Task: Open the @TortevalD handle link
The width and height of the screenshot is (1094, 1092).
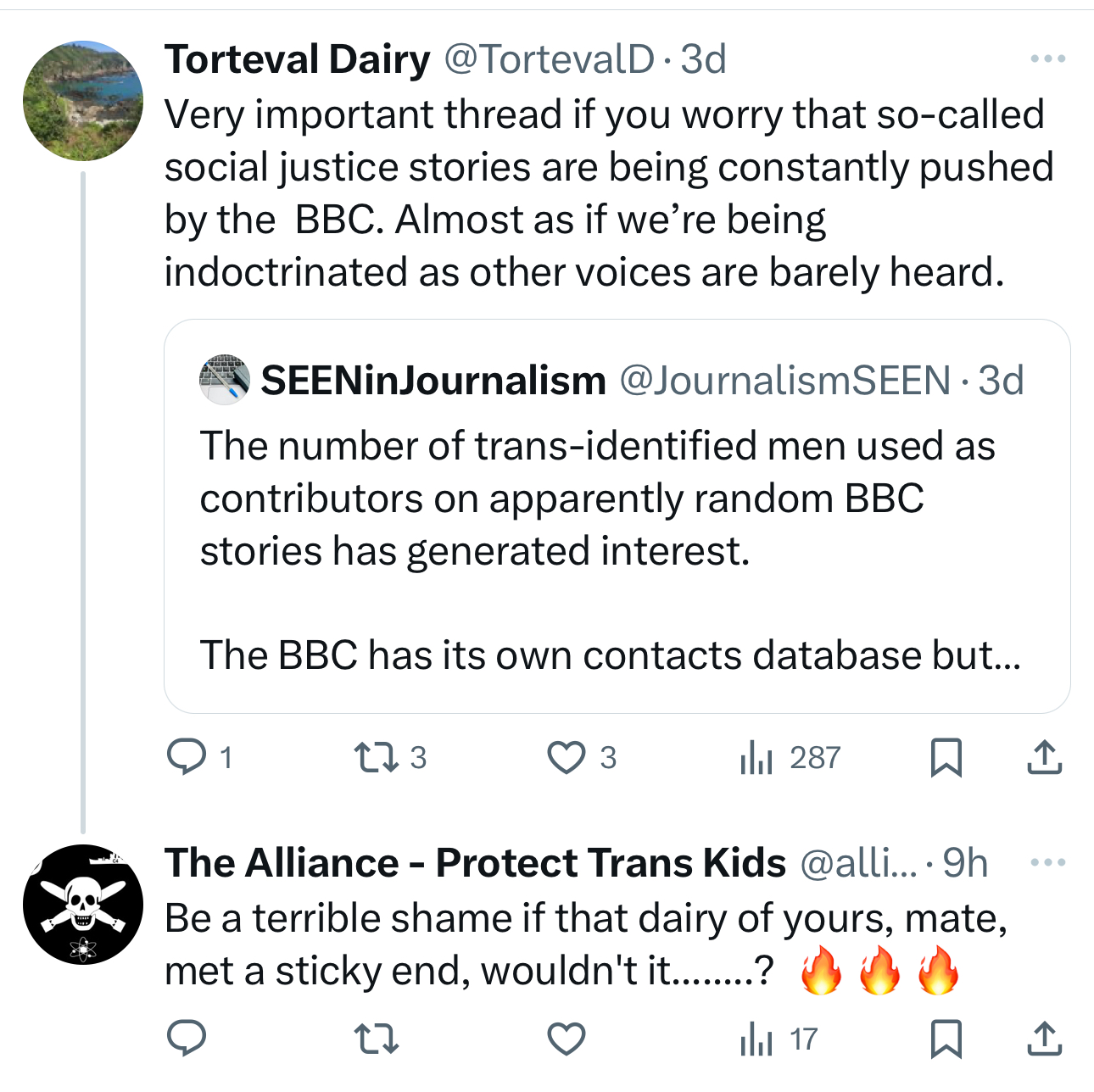Action: 549,59
